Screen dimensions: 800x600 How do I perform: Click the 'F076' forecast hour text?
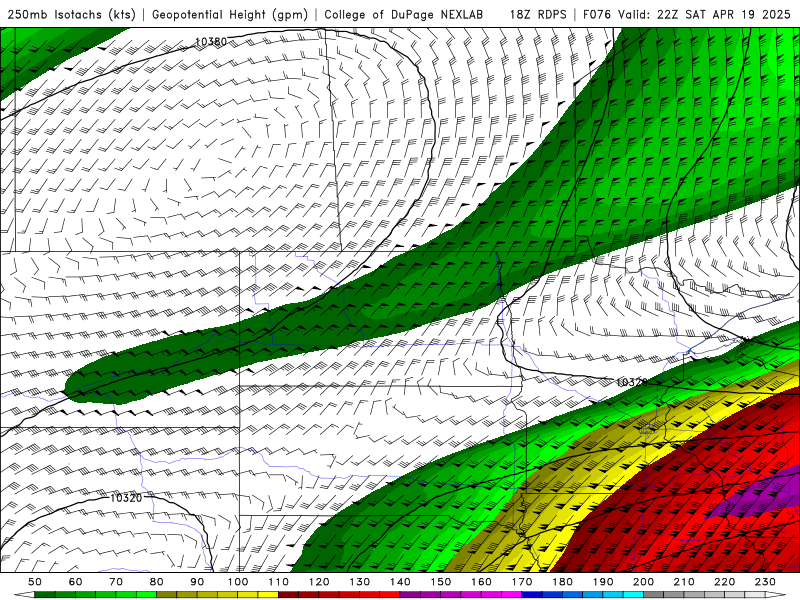point(596,14)
